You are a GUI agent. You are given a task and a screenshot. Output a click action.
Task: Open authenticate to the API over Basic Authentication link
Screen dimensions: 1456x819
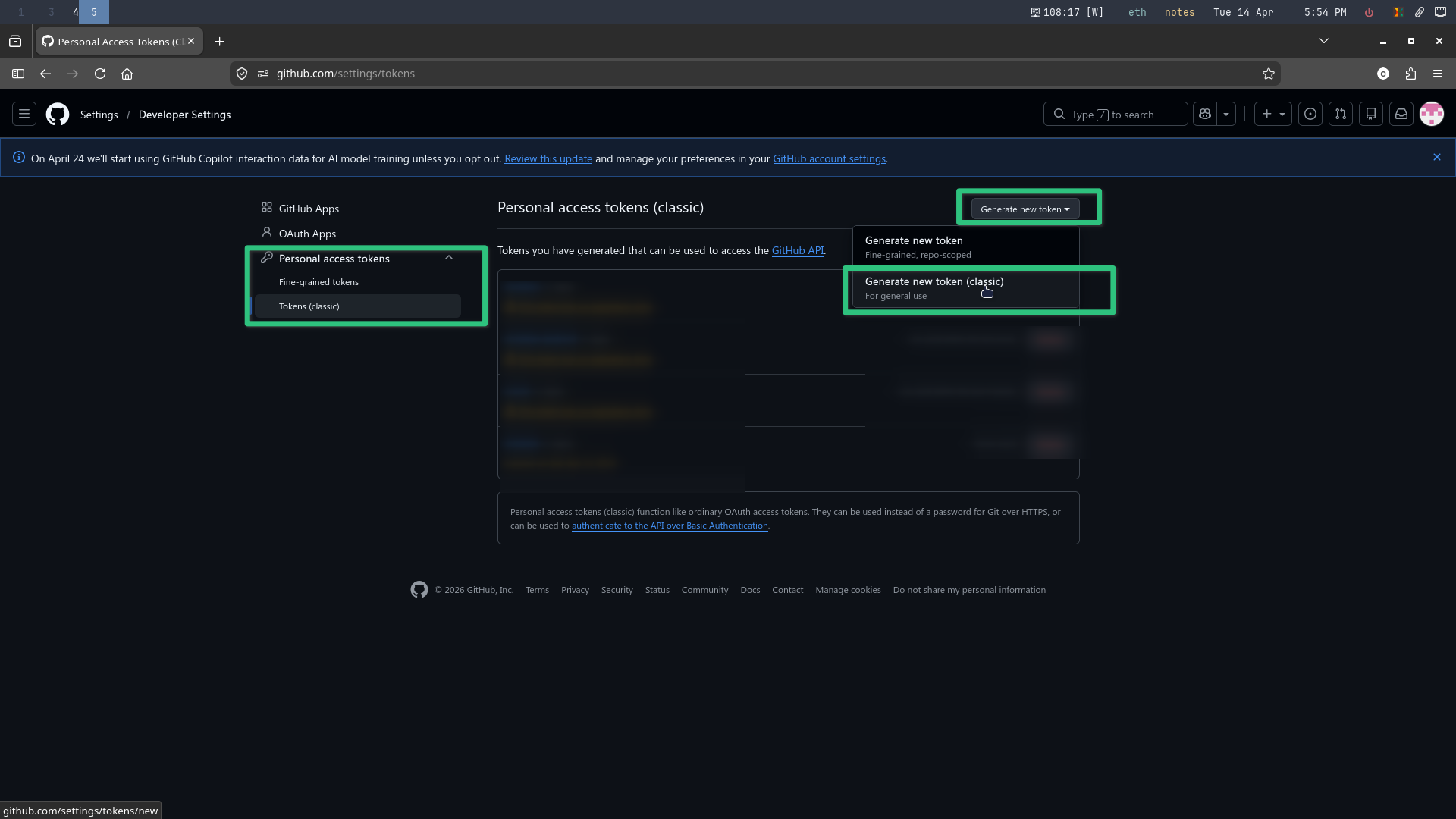670,526
